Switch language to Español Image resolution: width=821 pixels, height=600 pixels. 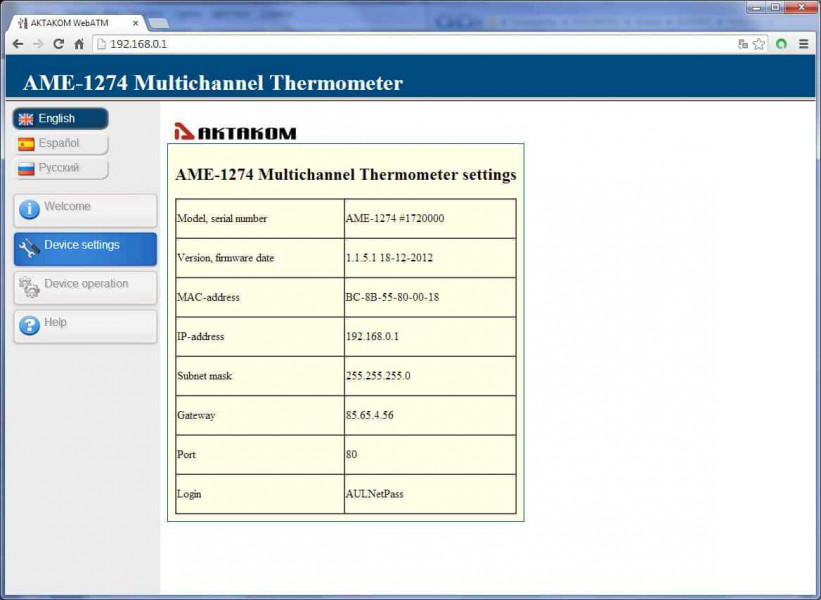61,143
